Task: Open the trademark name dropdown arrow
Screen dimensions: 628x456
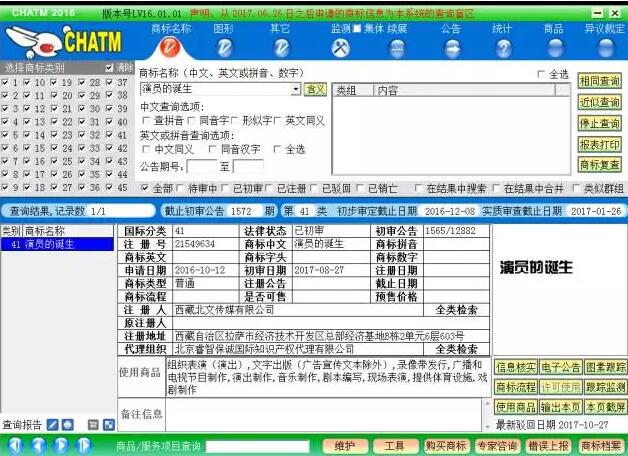Action: point(296,89)
